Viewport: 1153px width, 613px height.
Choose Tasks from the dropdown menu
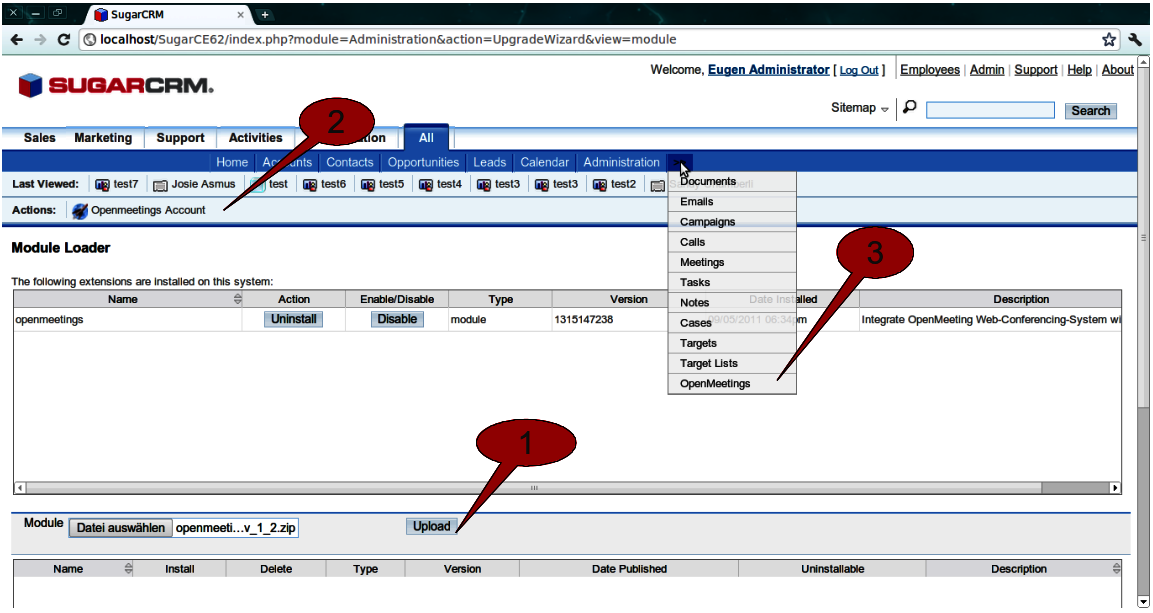pos(732,282)
